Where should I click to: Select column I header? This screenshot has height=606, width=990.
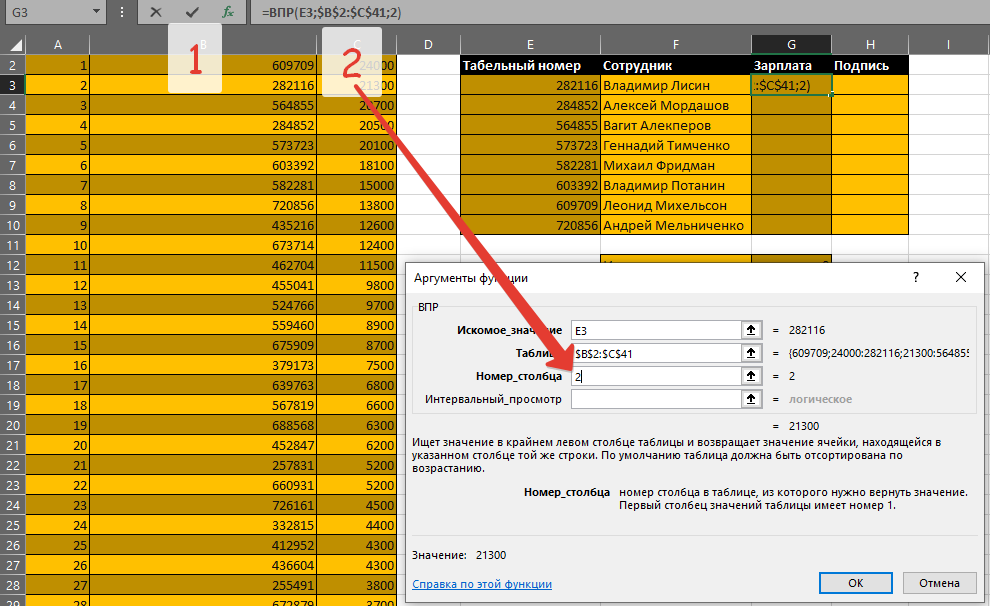point(948,44)
